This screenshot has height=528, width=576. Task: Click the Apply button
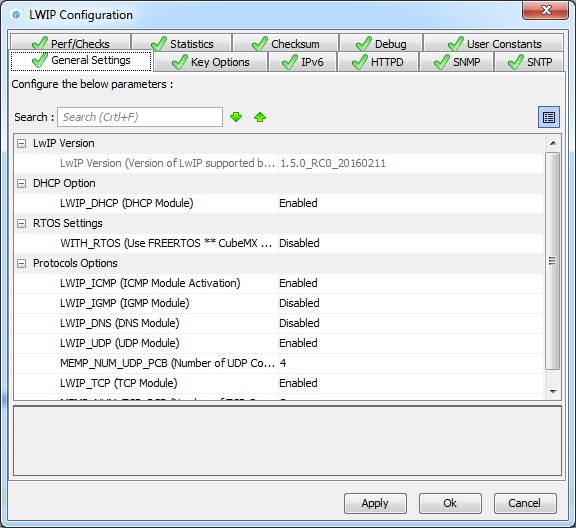(x=375, y=503)
